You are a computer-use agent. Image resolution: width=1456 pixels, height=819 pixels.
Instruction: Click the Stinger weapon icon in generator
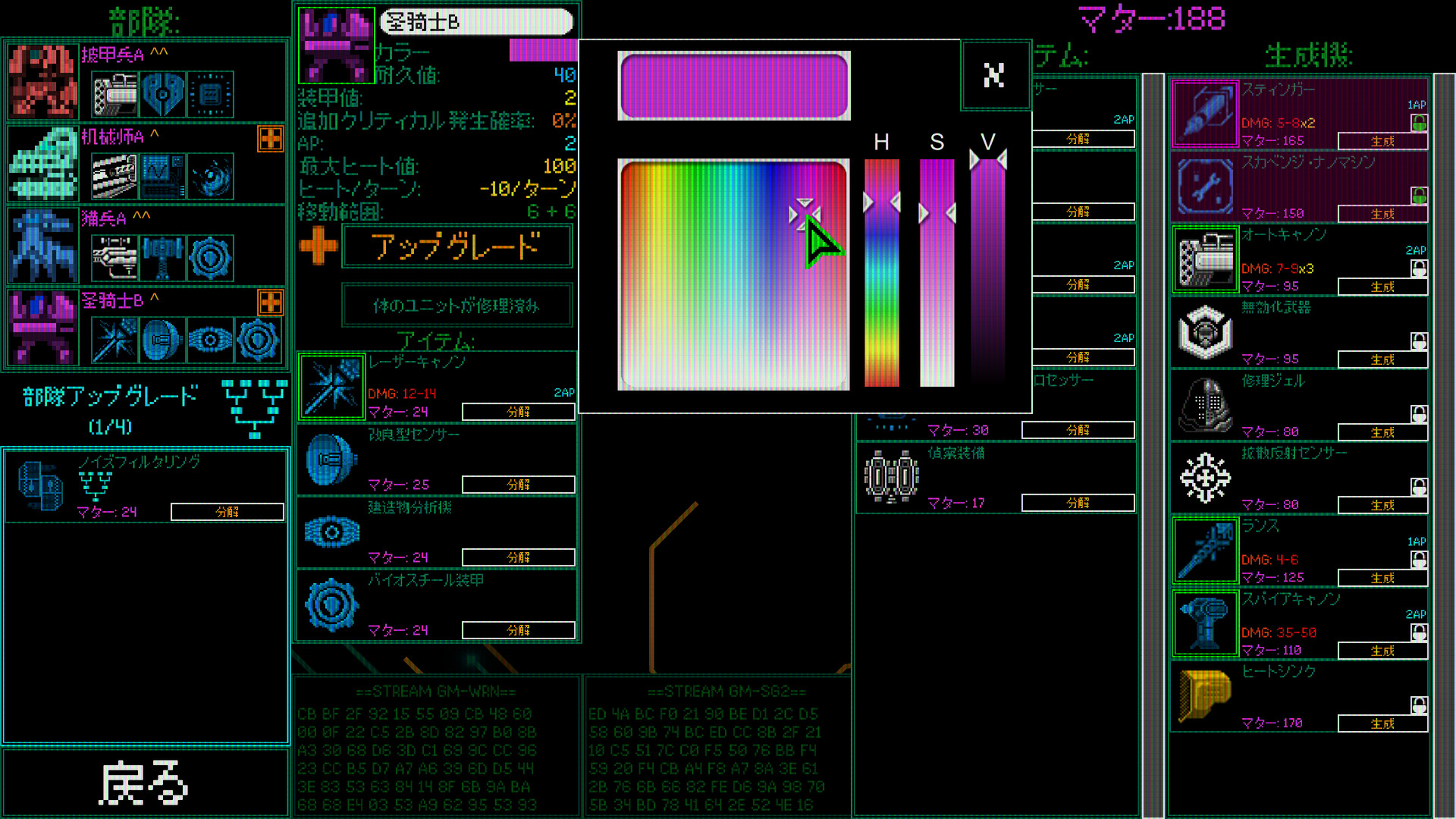point(1205,114)
